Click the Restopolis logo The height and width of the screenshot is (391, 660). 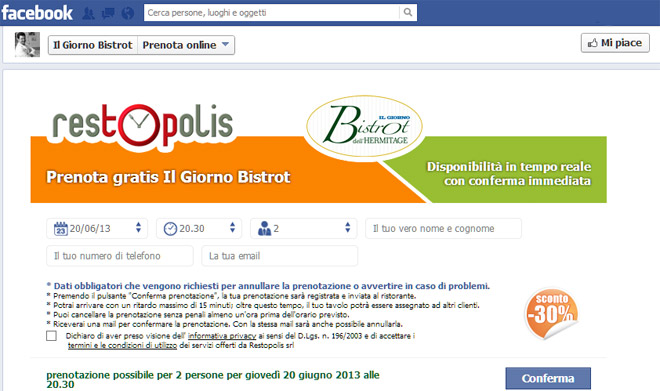(x=142, y=126)
